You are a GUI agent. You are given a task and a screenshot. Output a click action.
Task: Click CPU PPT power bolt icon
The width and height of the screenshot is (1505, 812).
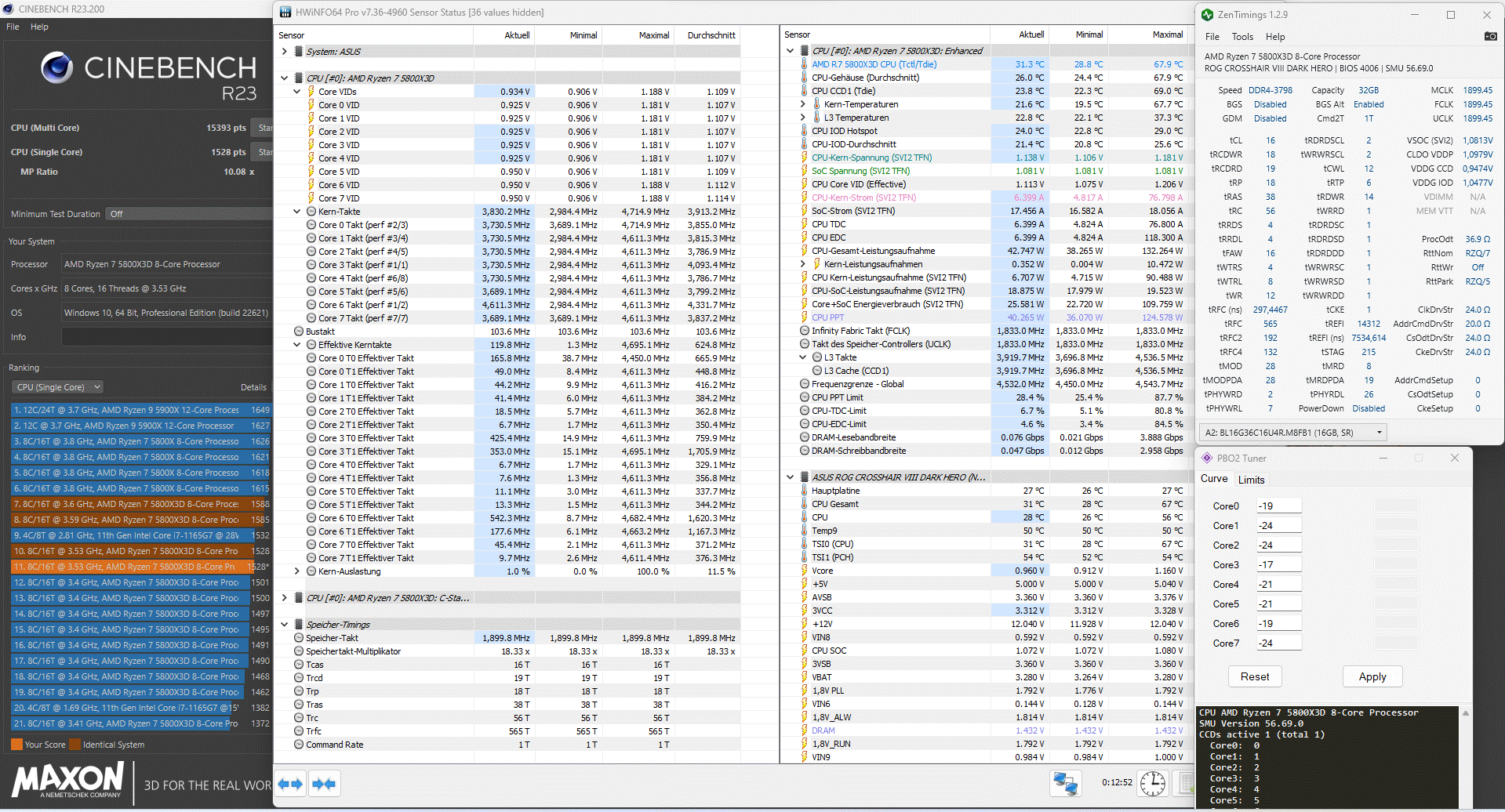tap(805, 317)
